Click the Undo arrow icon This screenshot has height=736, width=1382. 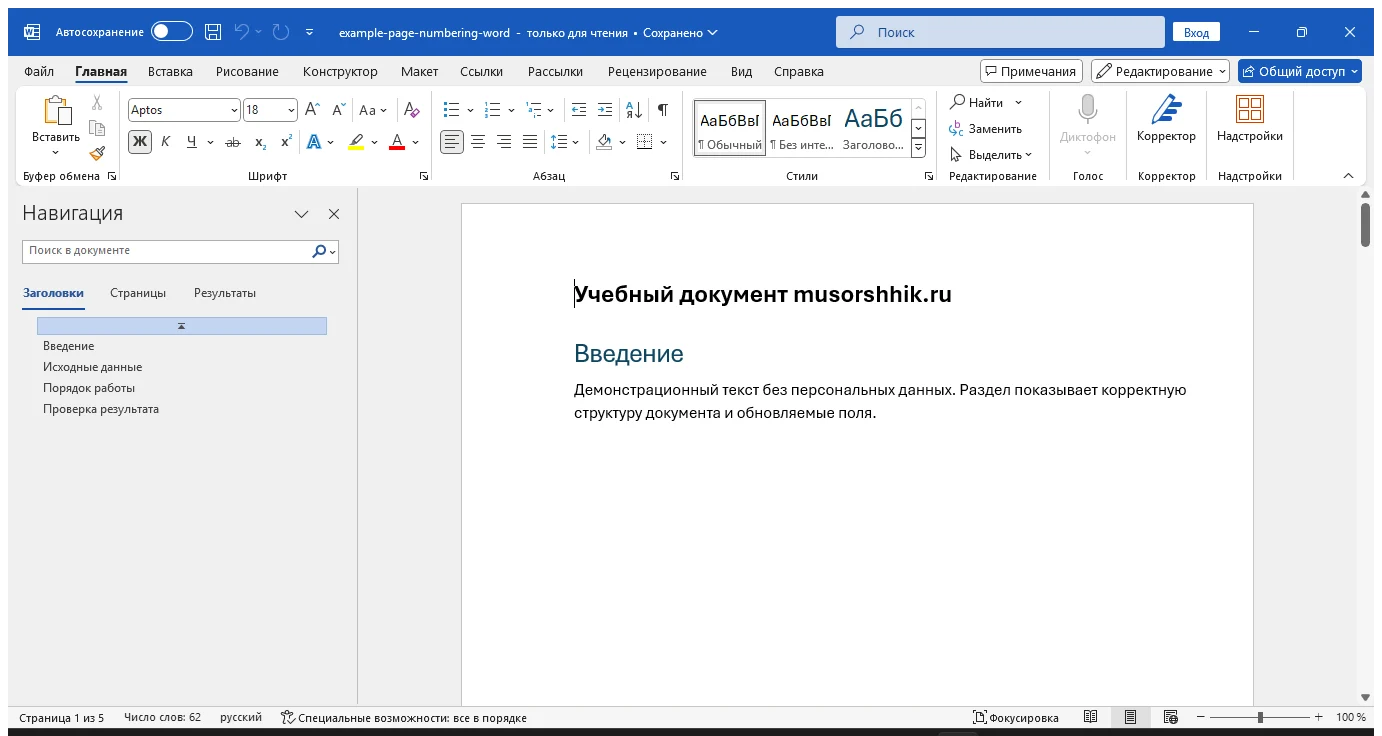pyautogui.click(x=242, y=32)
